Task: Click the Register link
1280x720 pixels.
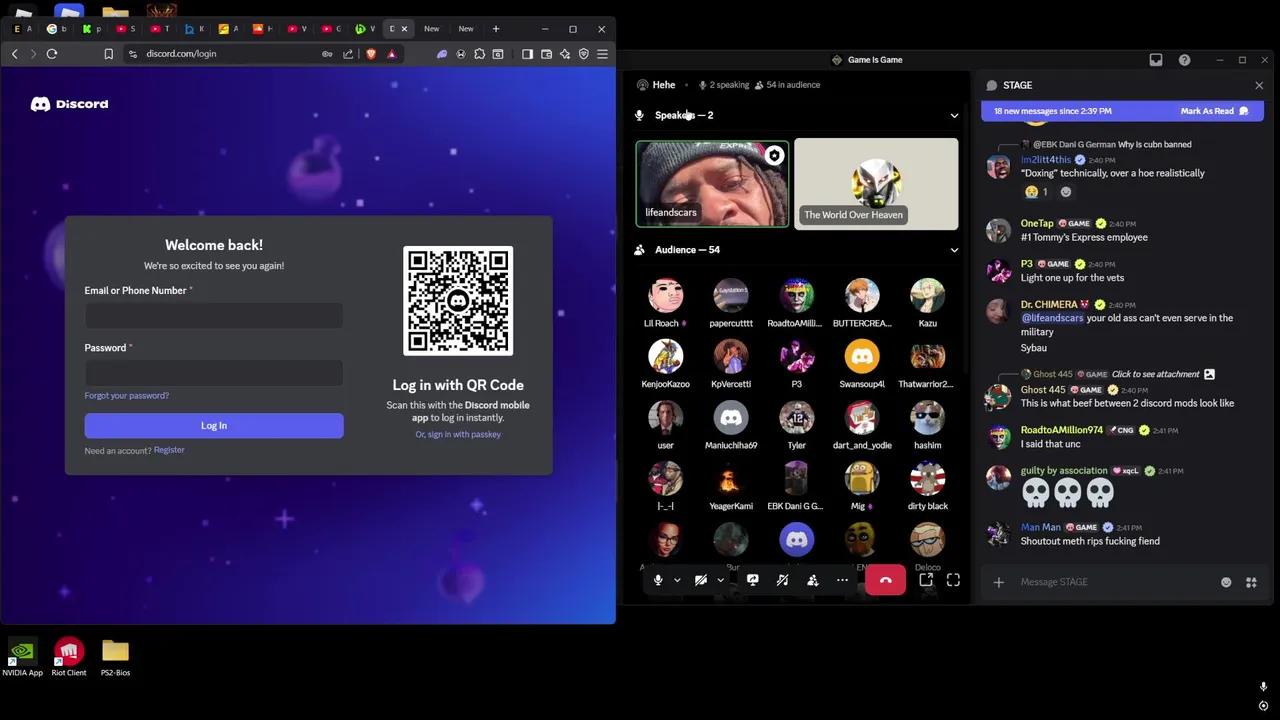Action: click(169, 450)
